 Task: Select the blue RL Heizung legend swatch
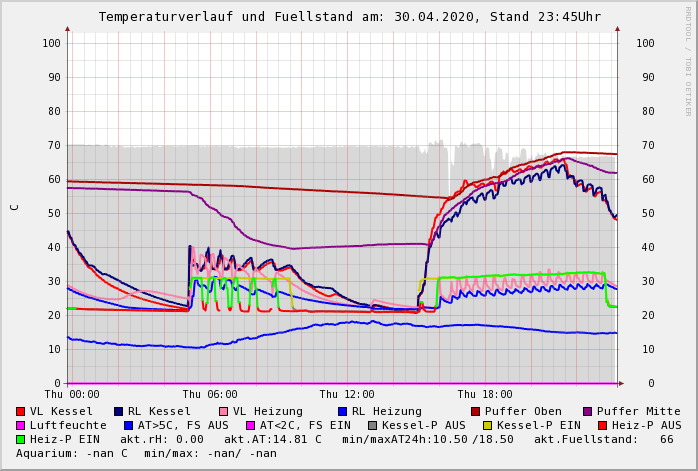(341, 412)
